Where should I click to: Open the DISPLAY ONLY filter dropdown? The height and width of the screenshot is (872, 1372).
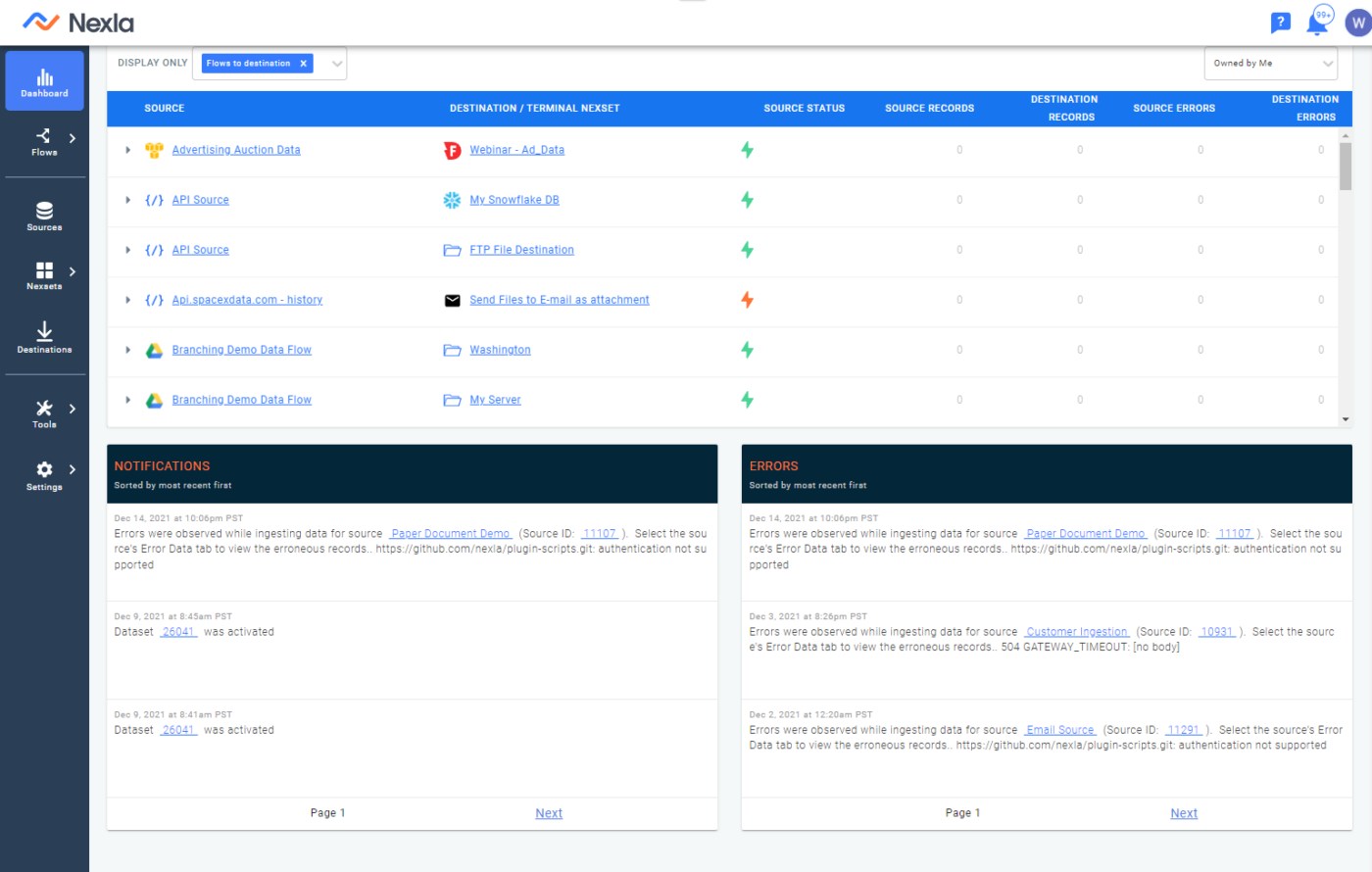336,62
